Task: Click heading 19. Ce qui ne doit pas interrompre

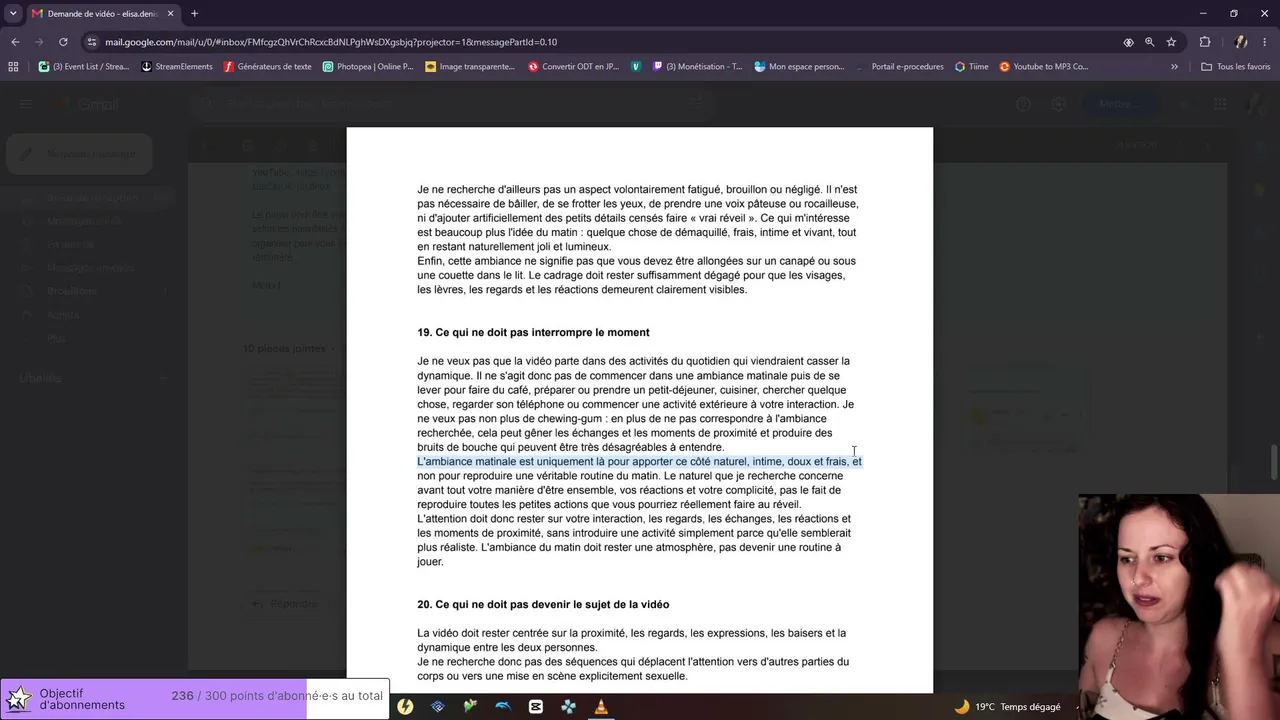Action: click(533, 332)
